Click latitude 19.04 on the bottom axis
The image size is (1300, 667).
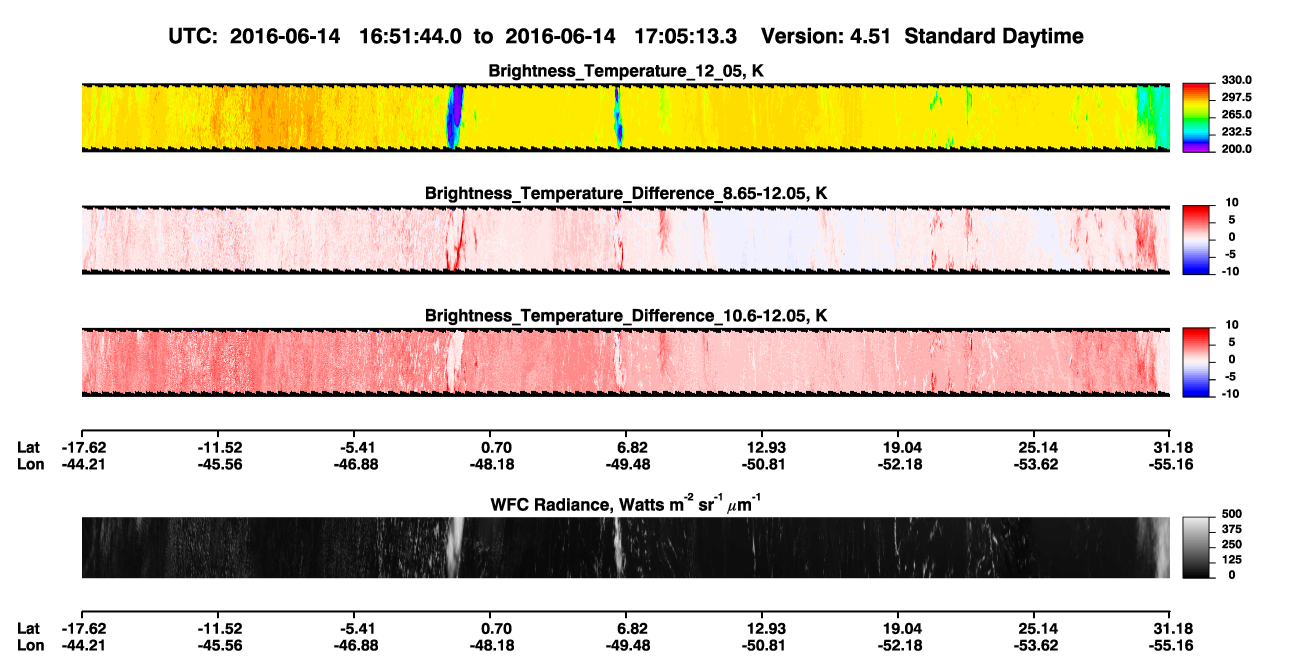[x=898, y=628]
